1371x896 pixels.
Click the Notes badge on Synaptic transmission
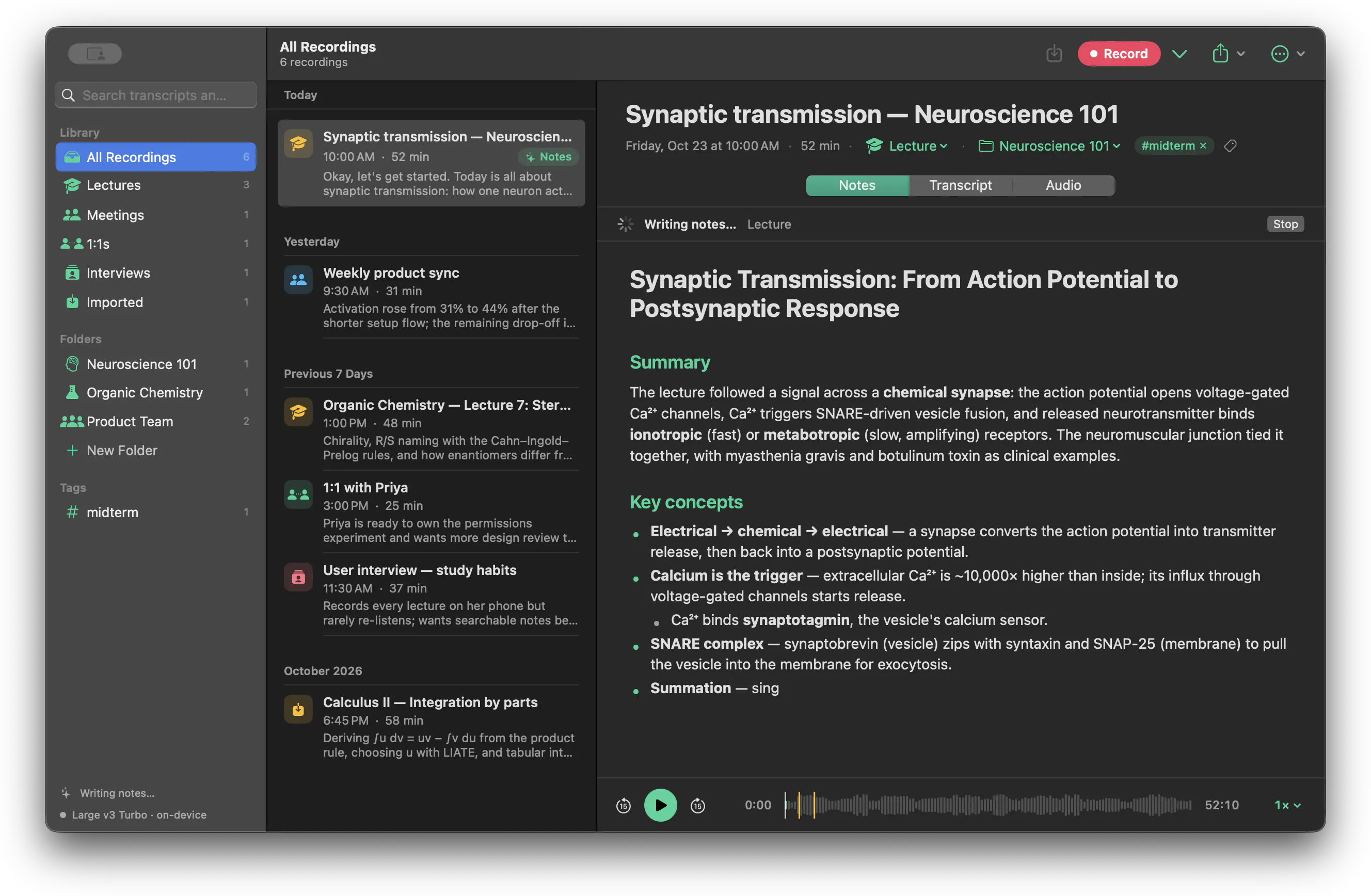click(x=548, y=156)
